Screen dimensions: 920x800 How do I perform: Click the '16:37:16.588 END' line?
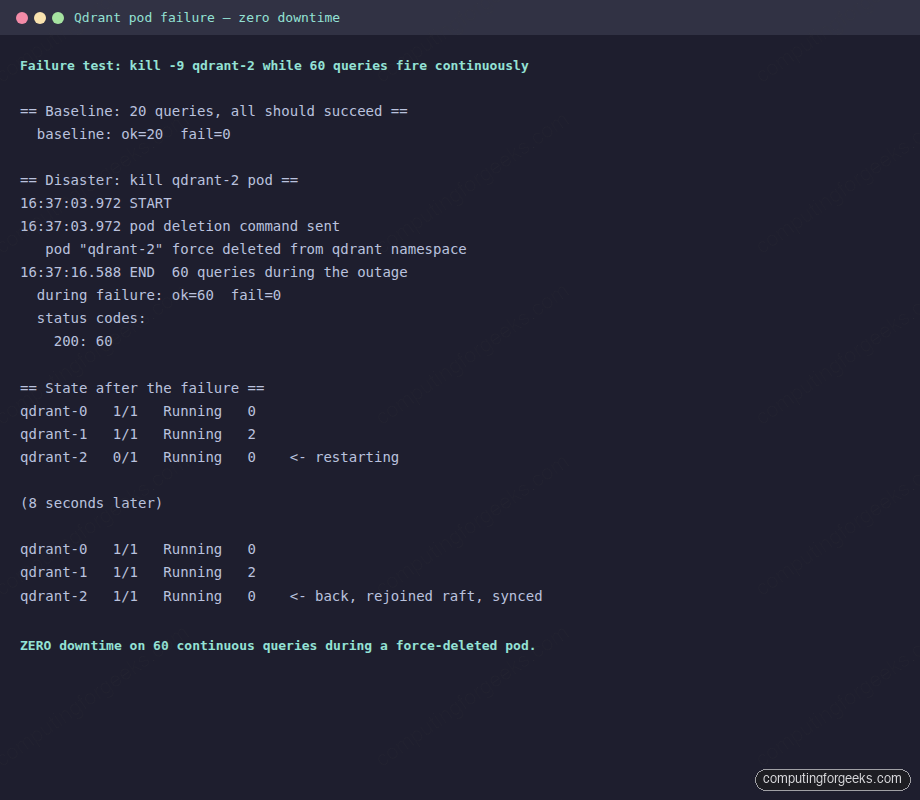[214, 272]
